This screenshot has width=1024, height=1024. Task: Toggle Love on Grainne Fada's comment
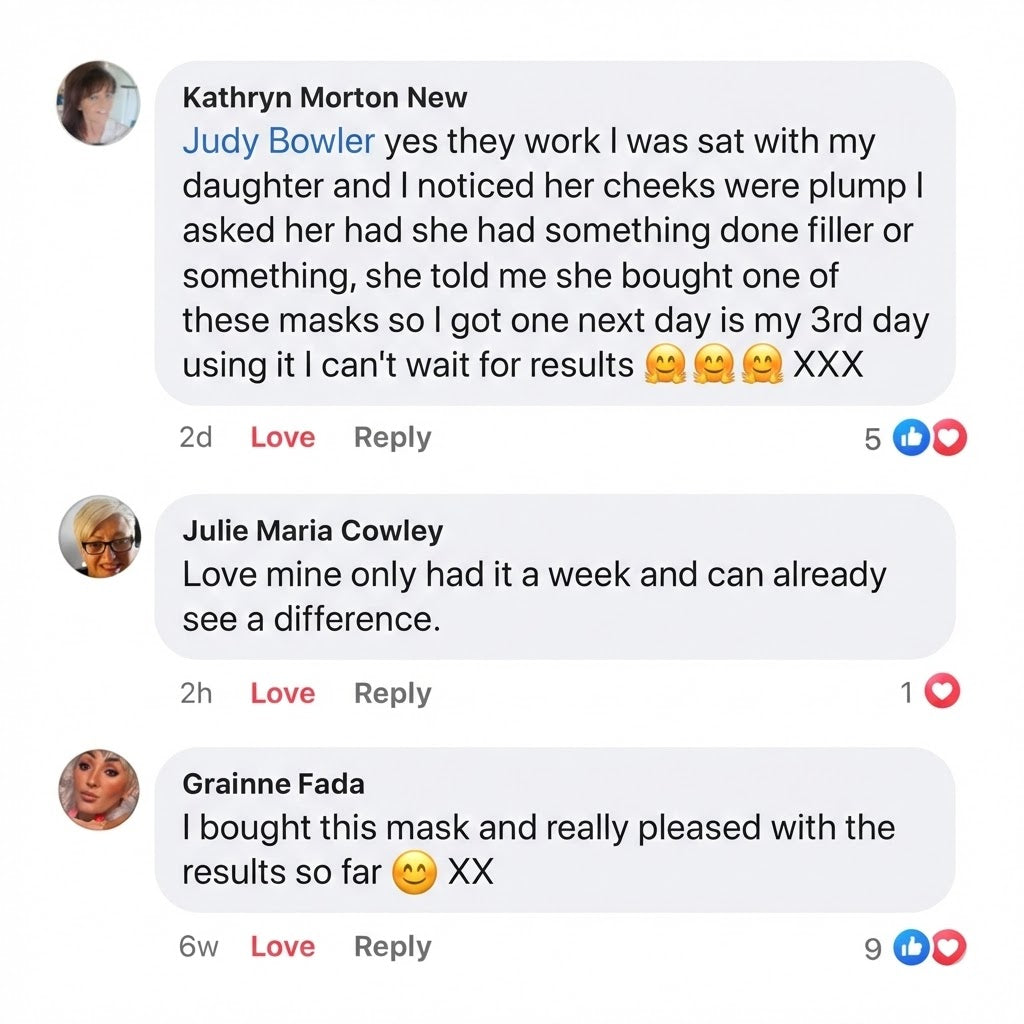282,947
